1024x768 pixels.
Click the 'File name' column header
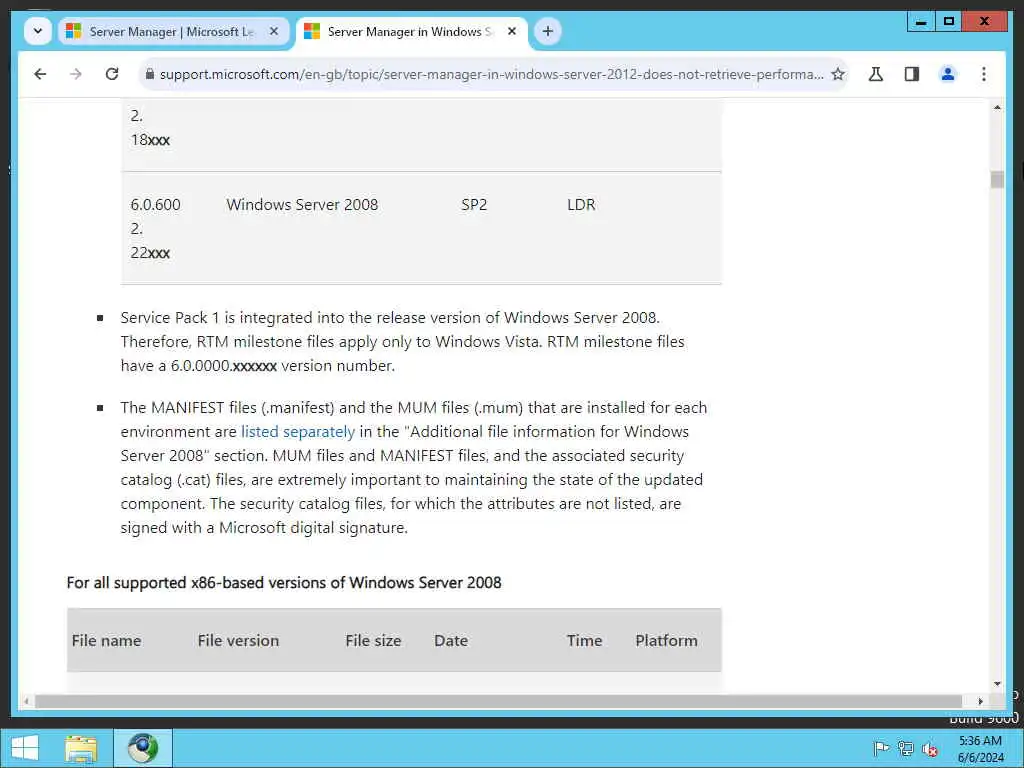pyautogui.click(x=106, y=641)
